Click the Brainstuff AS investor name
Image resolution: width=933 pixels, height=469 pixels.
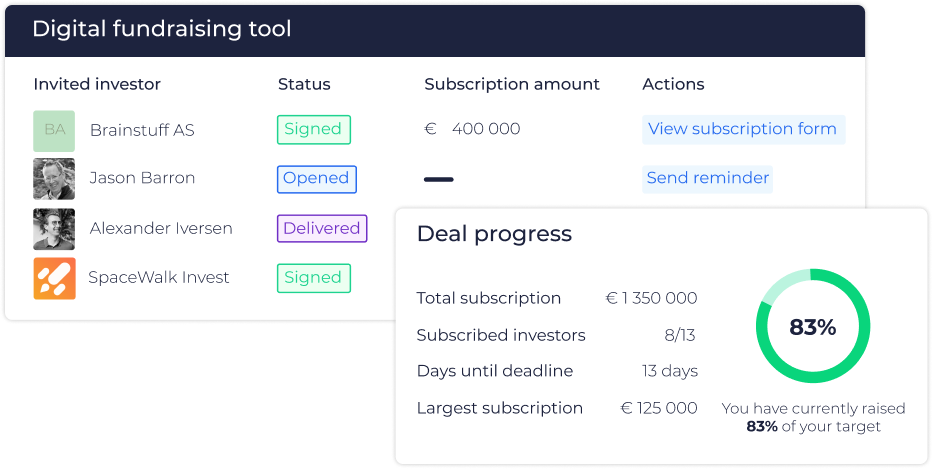(x=142, y=130)
